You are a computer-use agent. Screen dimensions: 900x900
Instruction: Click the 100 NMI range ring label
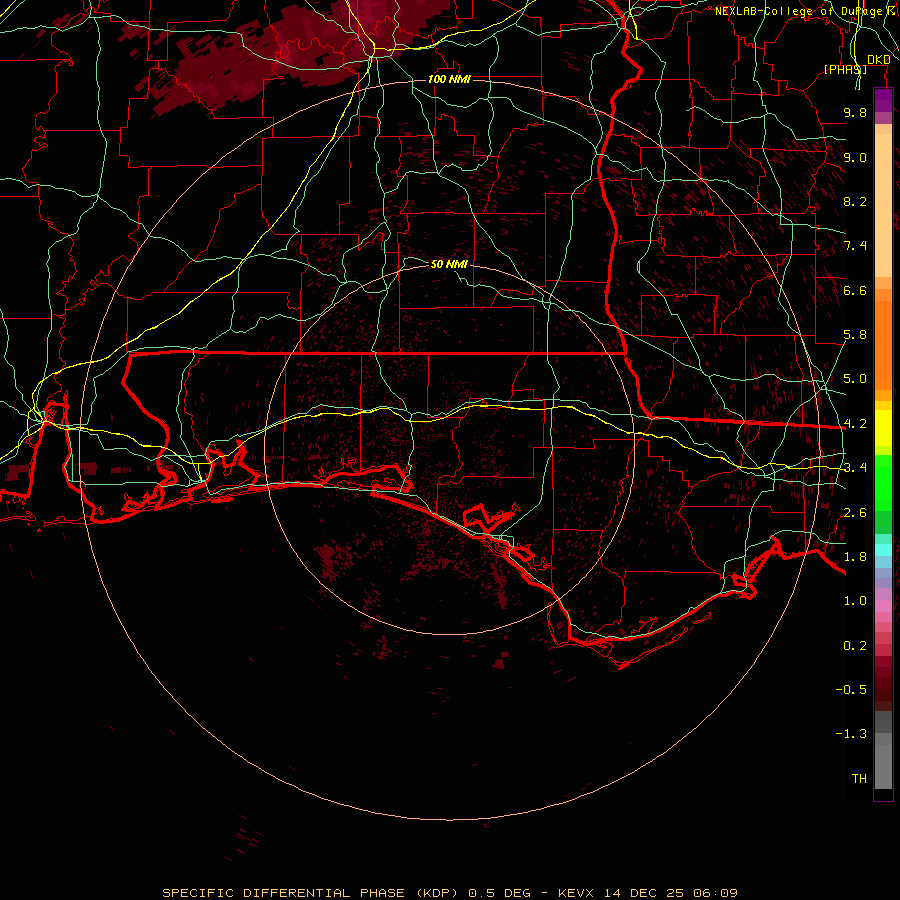pos(449,79)
